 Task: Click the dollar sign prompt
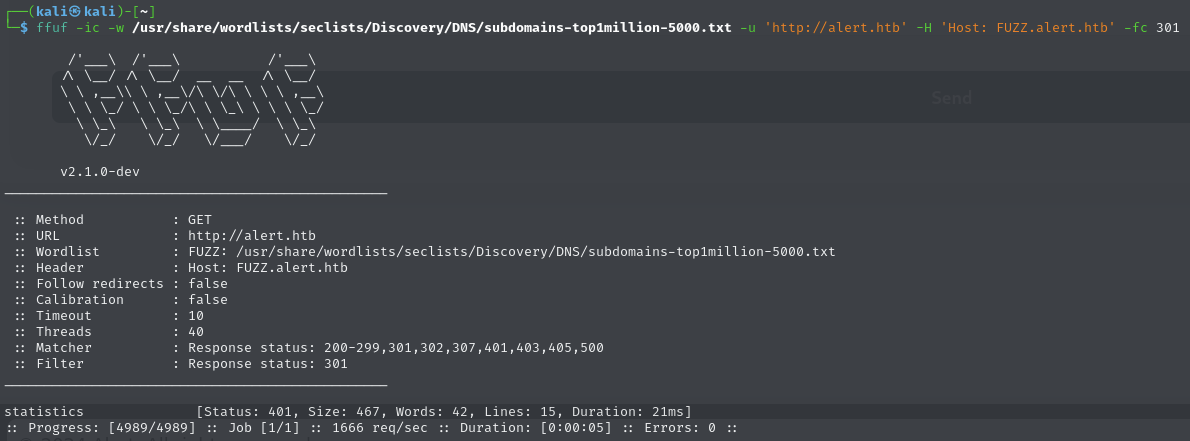[25, 27]
